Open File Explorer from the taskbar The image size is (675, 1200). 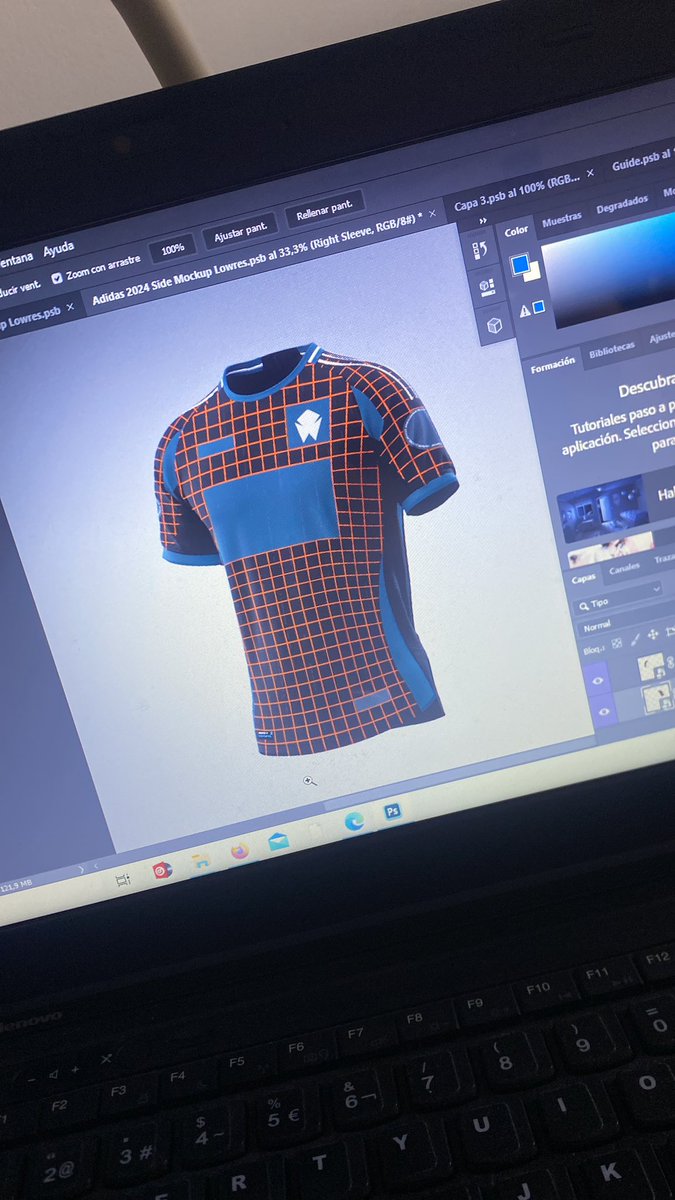click(200, 859)
